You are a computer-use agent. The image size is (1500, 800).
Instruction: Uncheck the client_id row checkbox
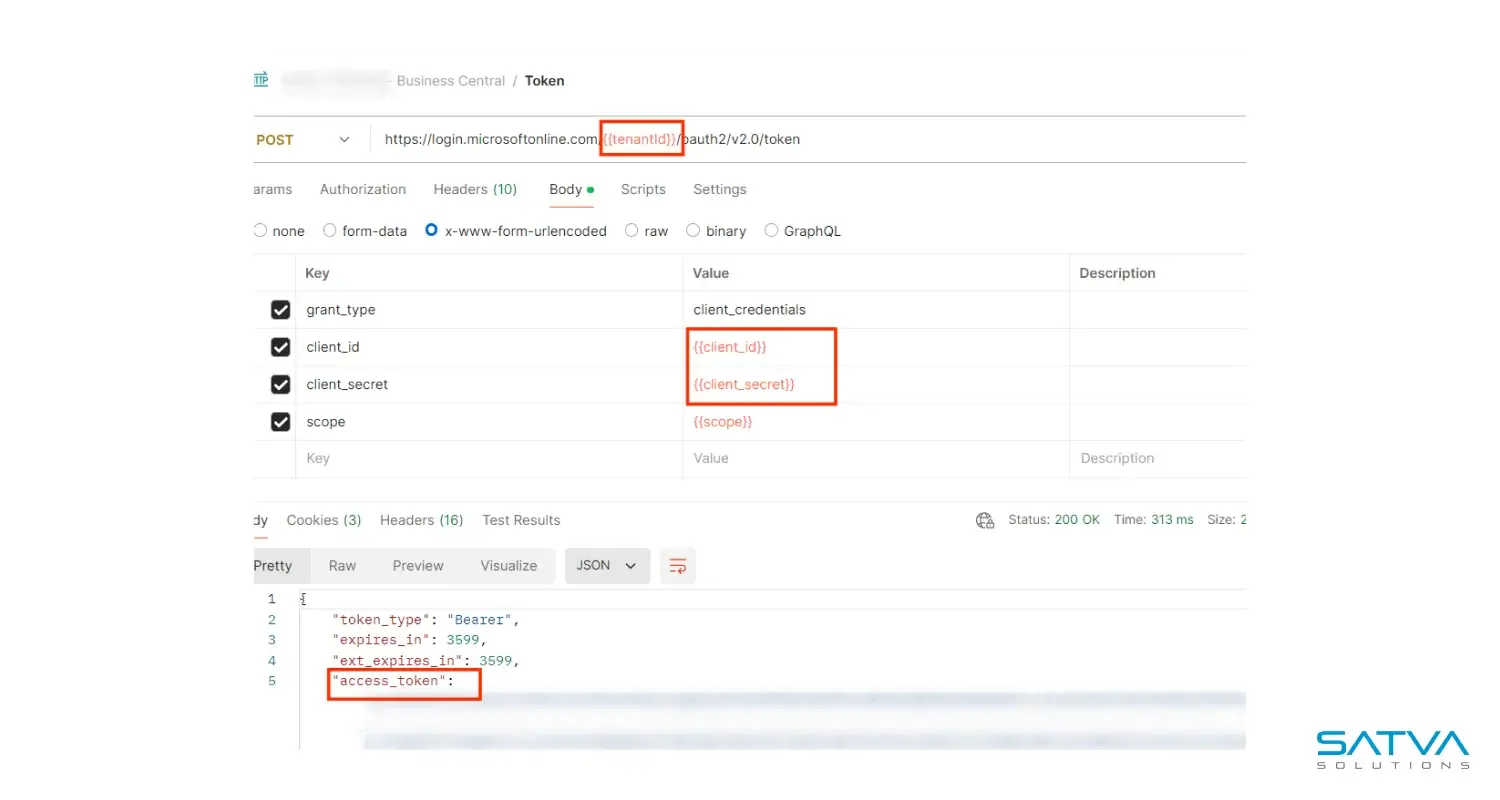(281, 347)
